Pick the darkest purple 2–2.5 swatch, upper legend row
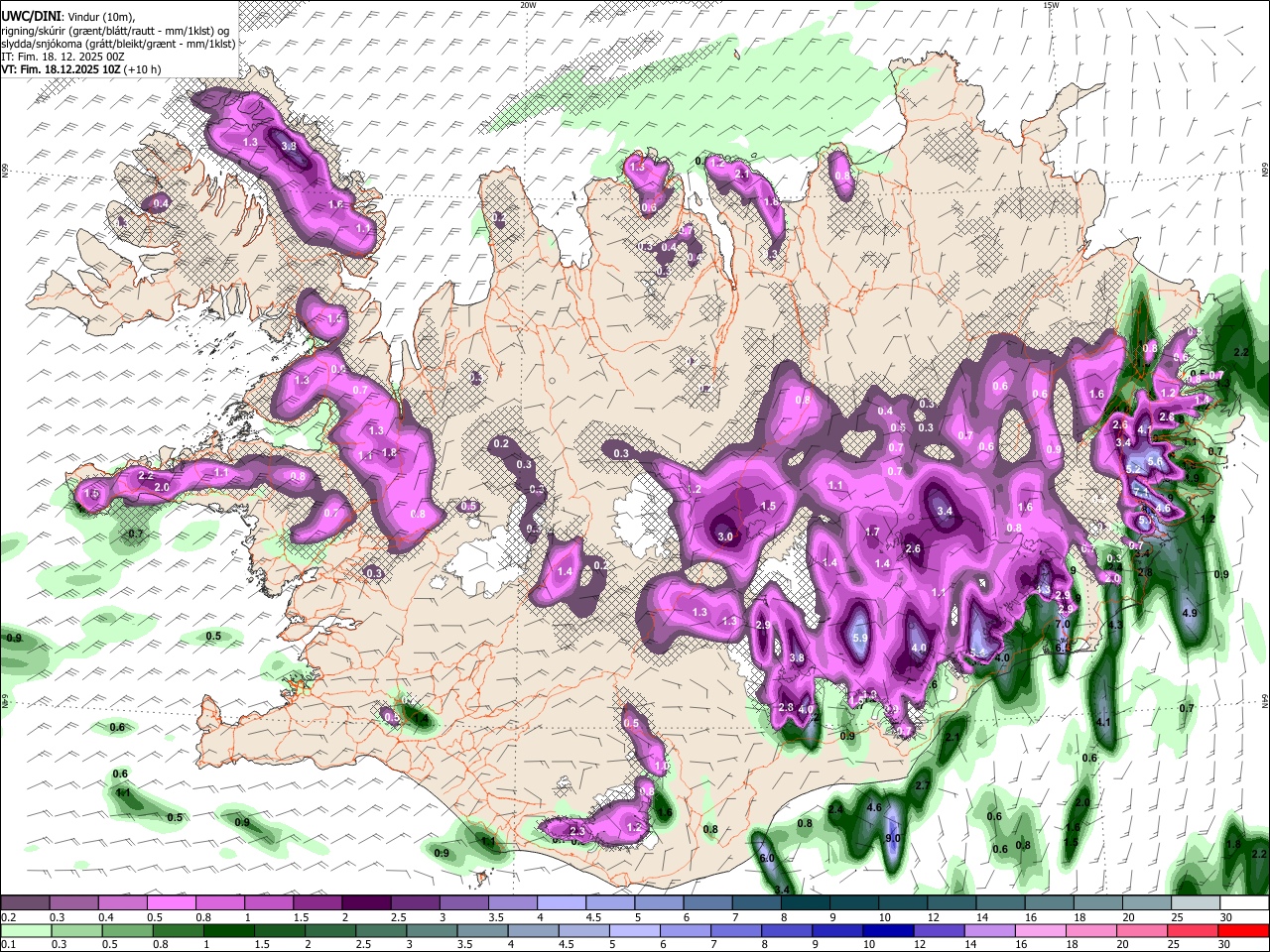The image size is (1270, 952). (x=365, y=903)
